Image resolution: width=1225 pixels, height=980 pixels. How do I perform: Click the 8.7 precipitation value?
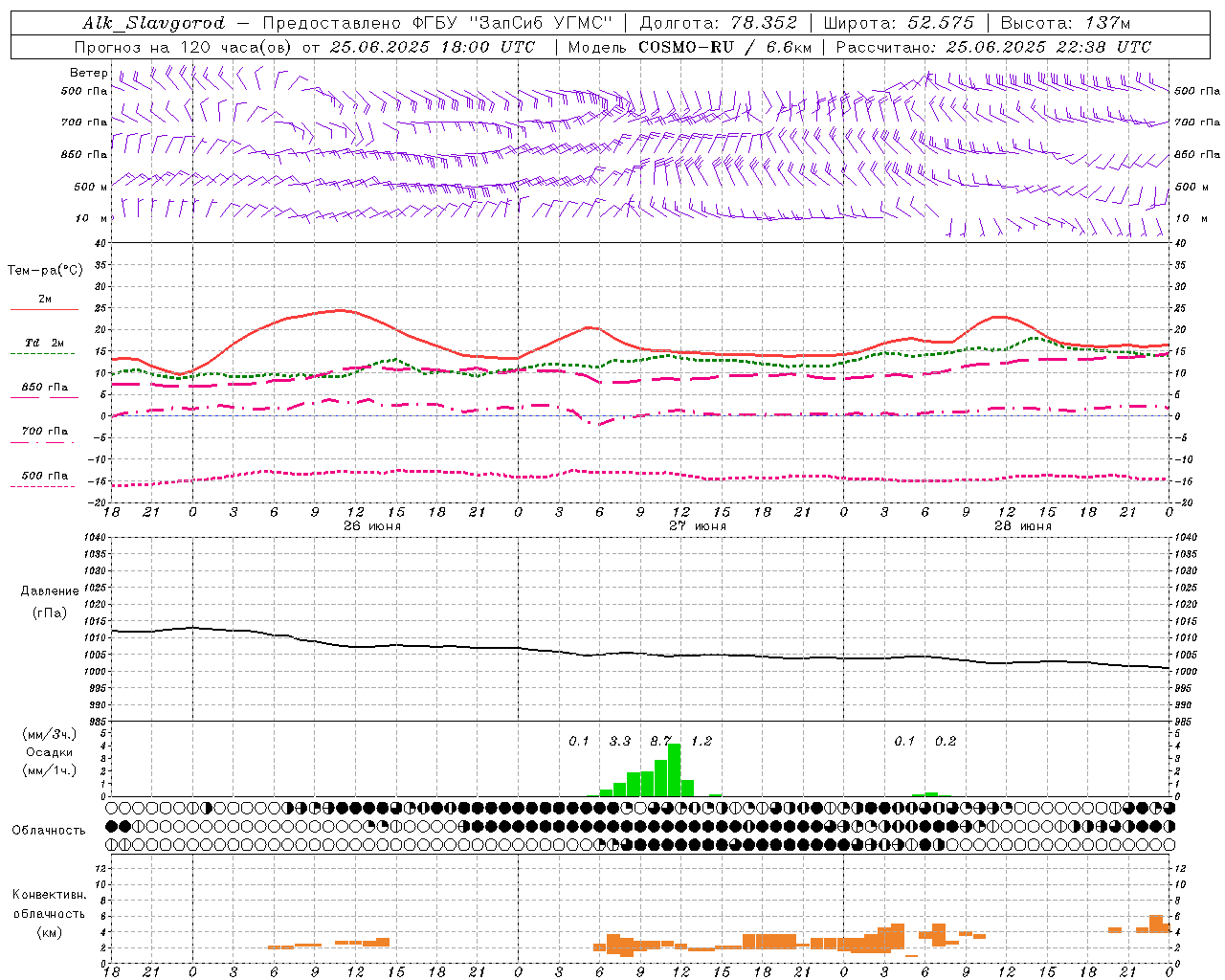coord(661,741)
